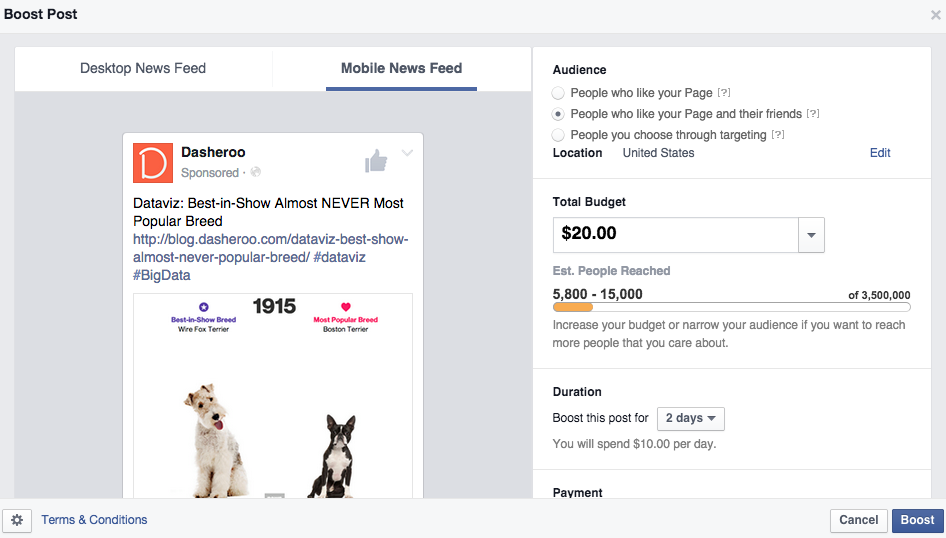This screenshot has width=946, height=538.
Task: Click the dog breeds 1915 post image
Action: [273, 396]
